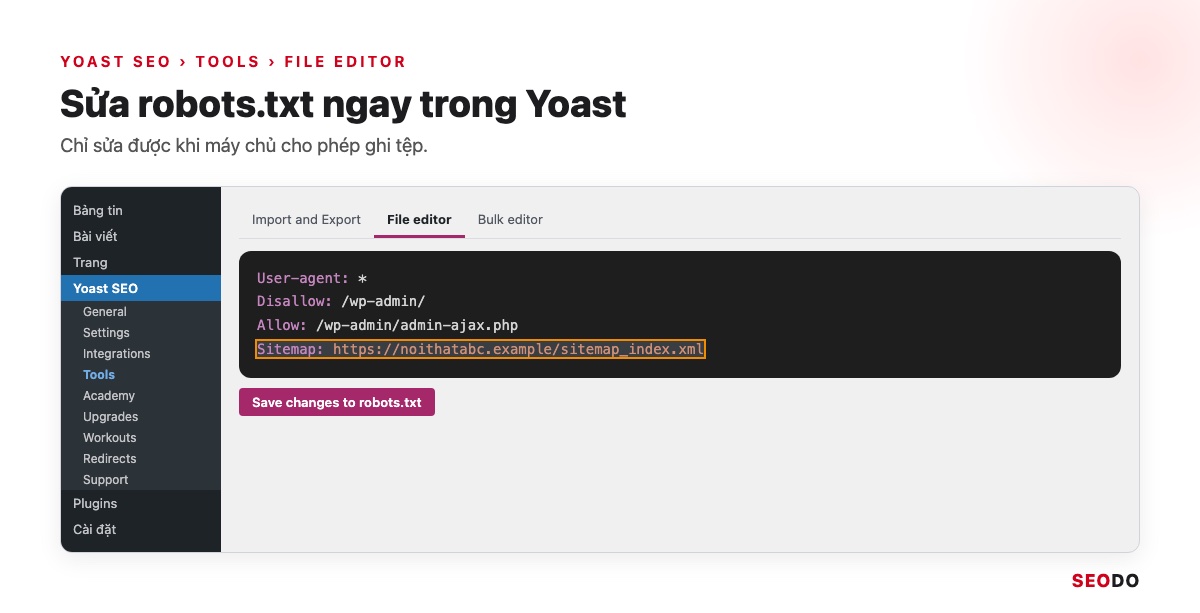Open Cài đặt in sidebar
This screenshot has width=1200, height=613.
click(141, 529)
